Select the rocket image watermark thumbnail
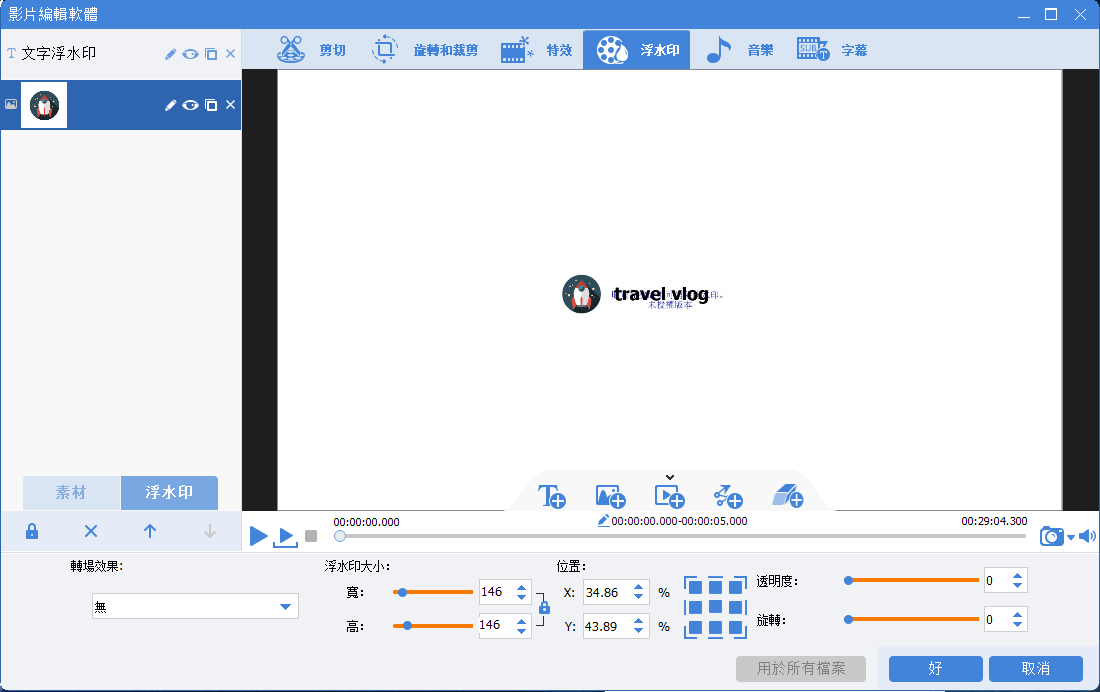 point(44,105)
